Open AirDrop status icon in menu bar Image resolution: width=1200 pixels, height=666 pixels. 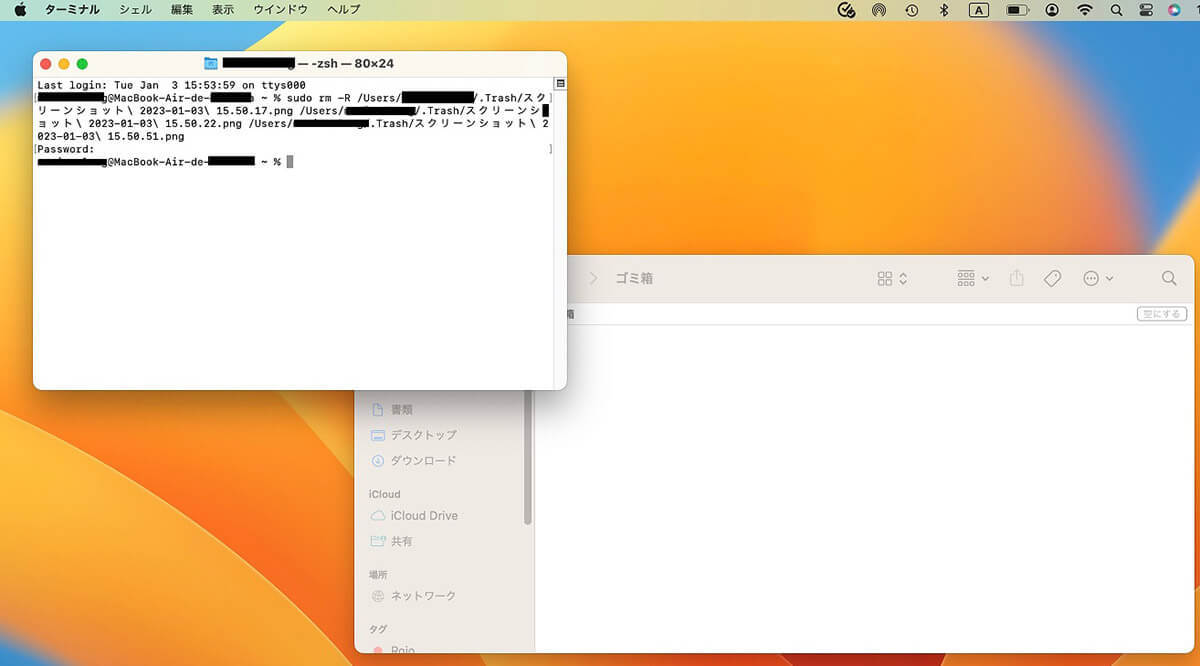click(x=878, y=10)
